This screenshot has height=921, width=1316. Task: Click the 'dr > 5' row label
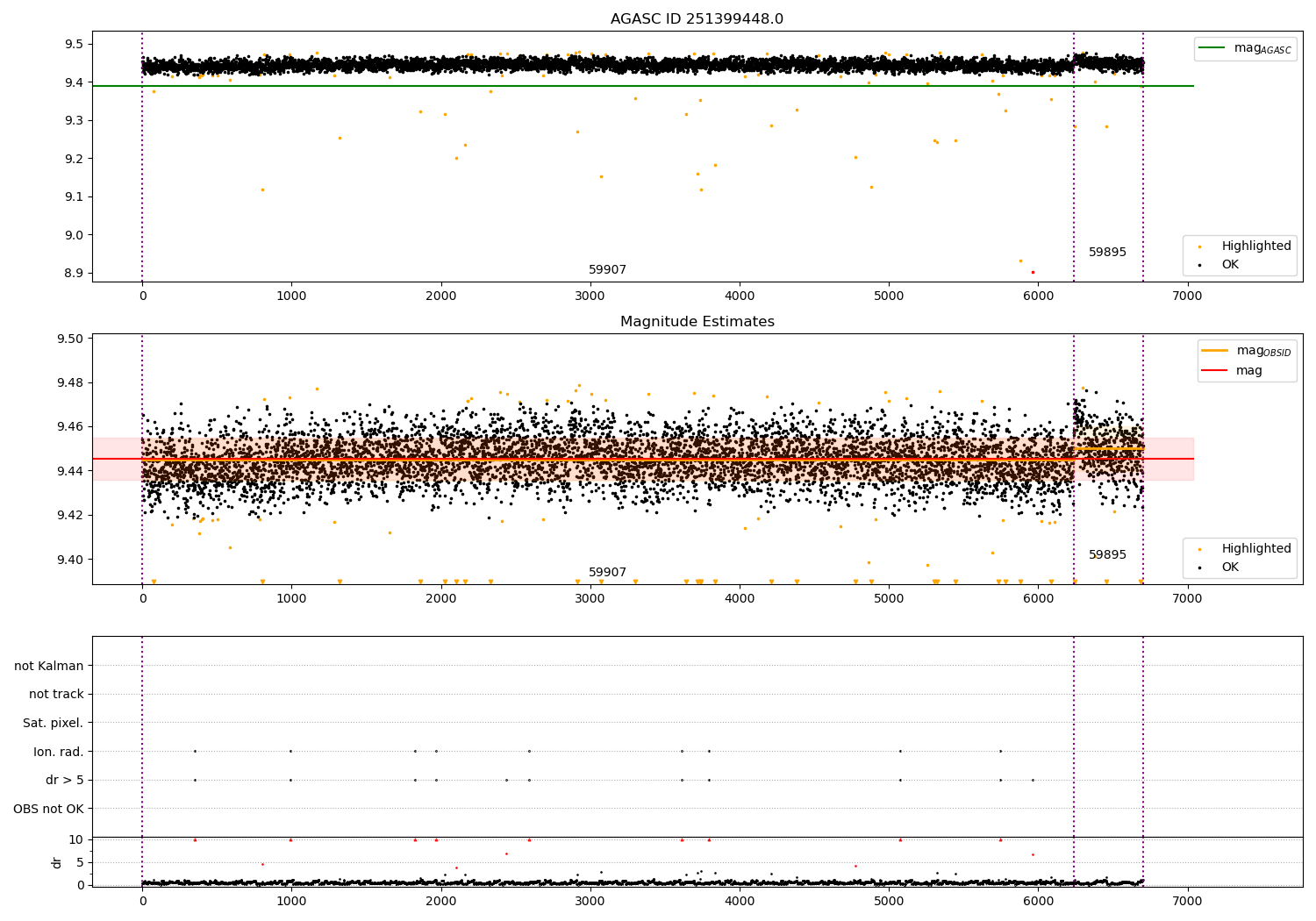pos(65,781)
